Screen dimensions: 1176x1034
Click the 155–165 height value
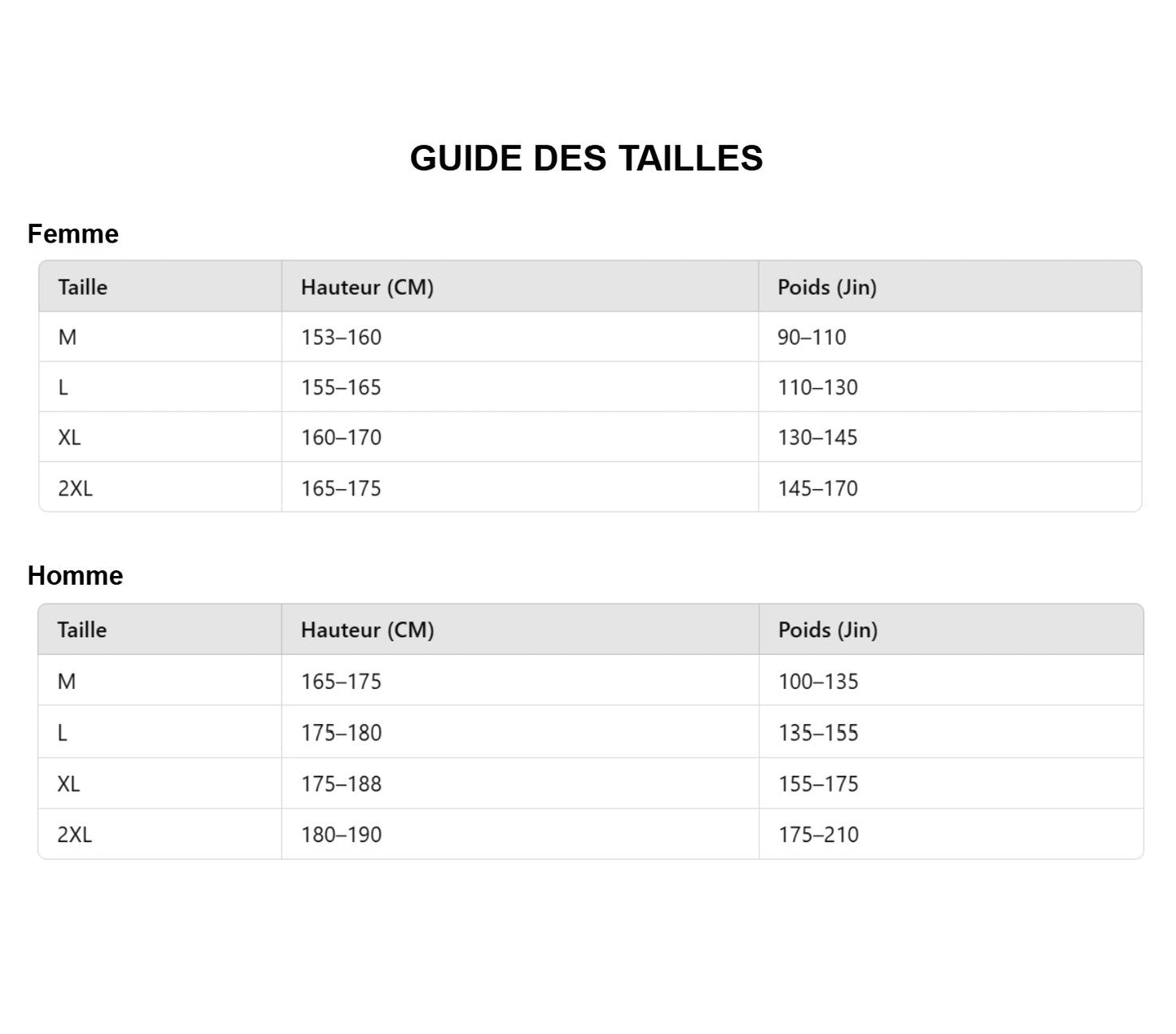341,388
